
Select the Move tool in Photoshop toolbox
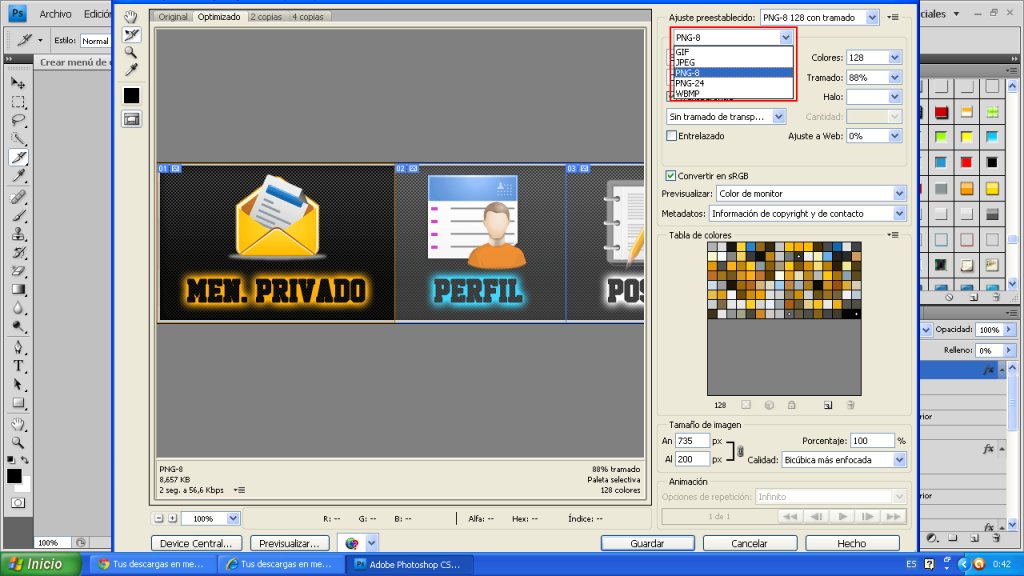point(18,83)
